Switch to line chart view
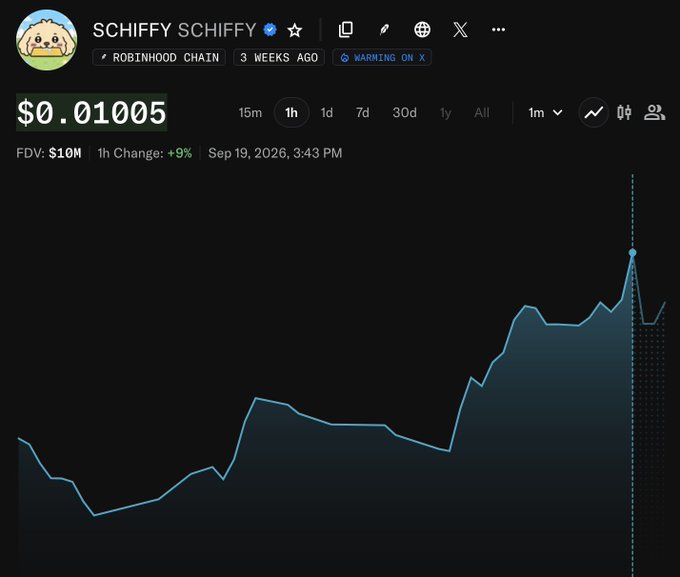This screenshot has width=680, height=577. coord(593,113)
